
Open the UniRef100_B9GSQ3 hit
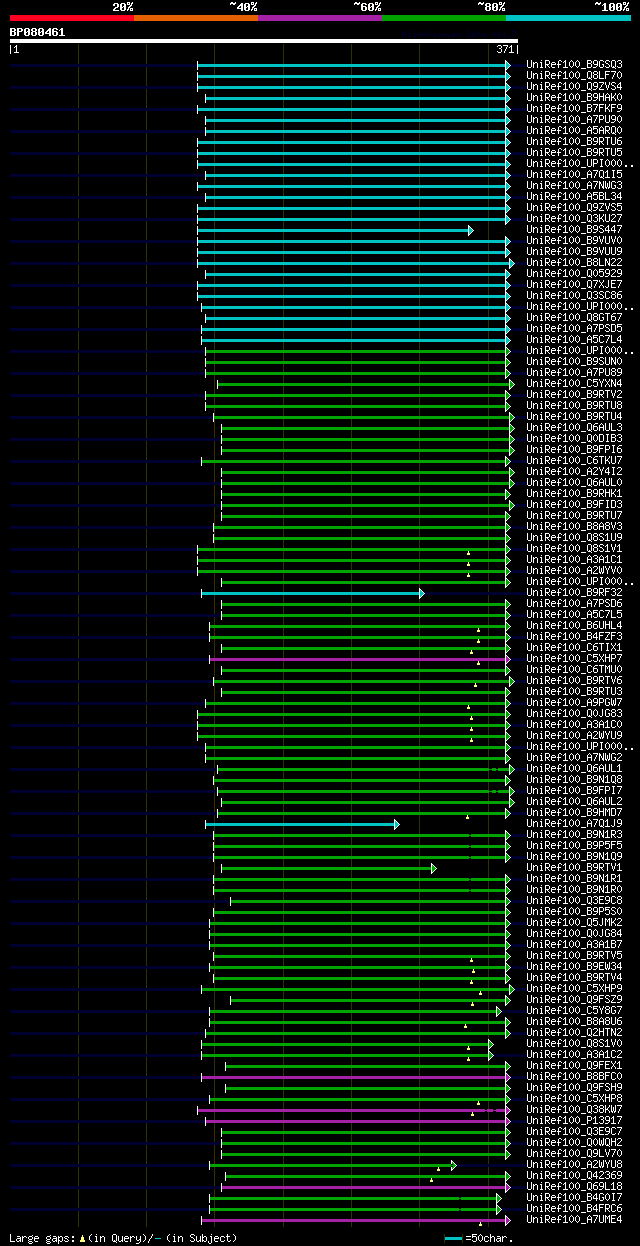[x=575, y=64]
